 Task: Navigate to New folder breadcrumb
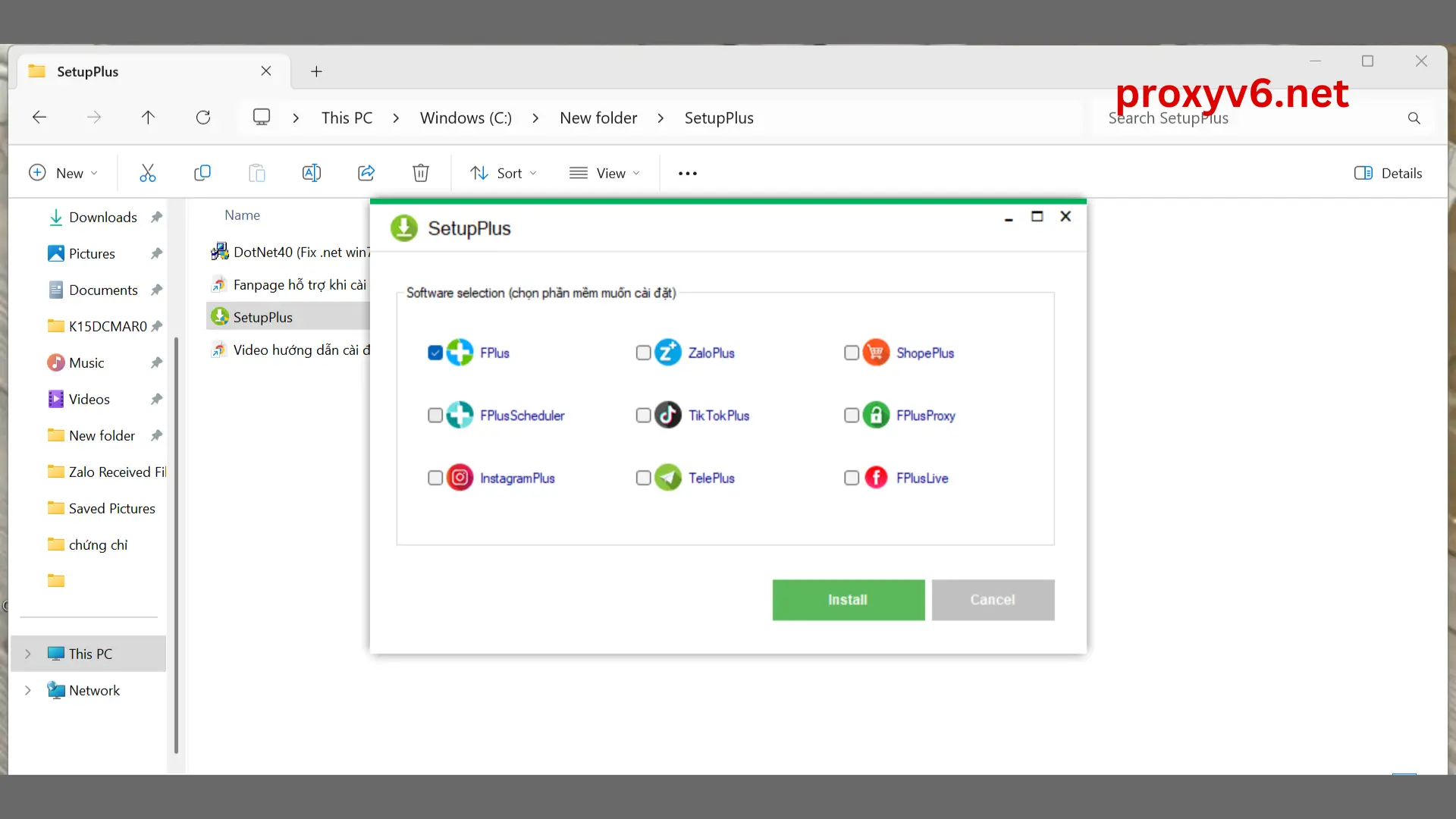pyautogui.click(x=598, y=118)
